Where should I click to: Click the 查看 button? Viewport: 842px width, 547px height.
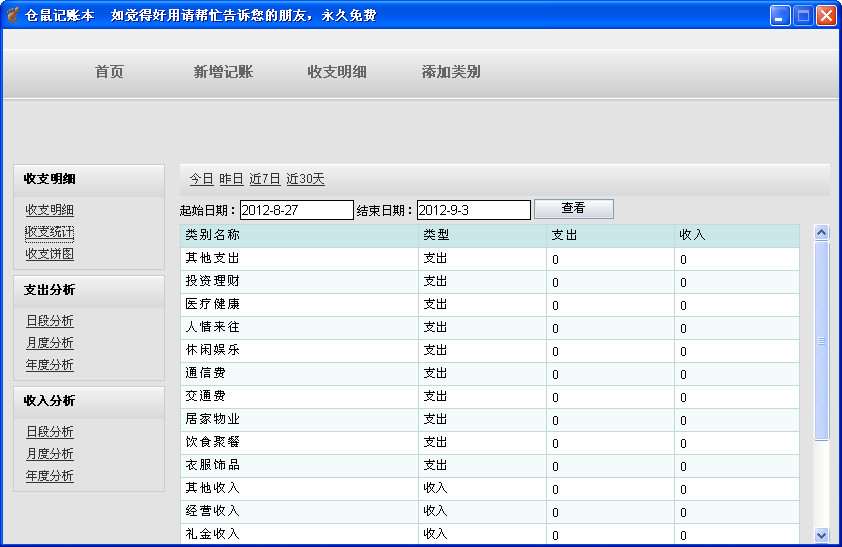(x=574, y=209)
